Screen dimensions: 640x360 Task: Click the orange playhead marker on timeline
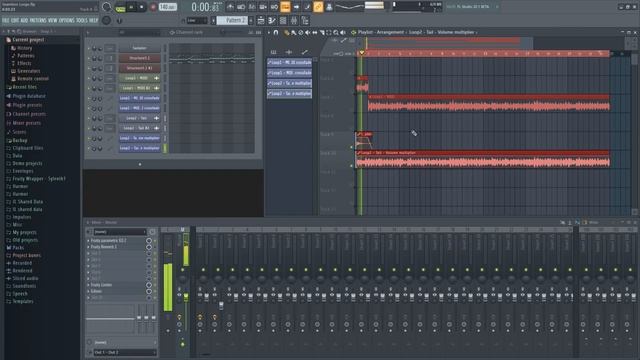(x=362, y=53)
